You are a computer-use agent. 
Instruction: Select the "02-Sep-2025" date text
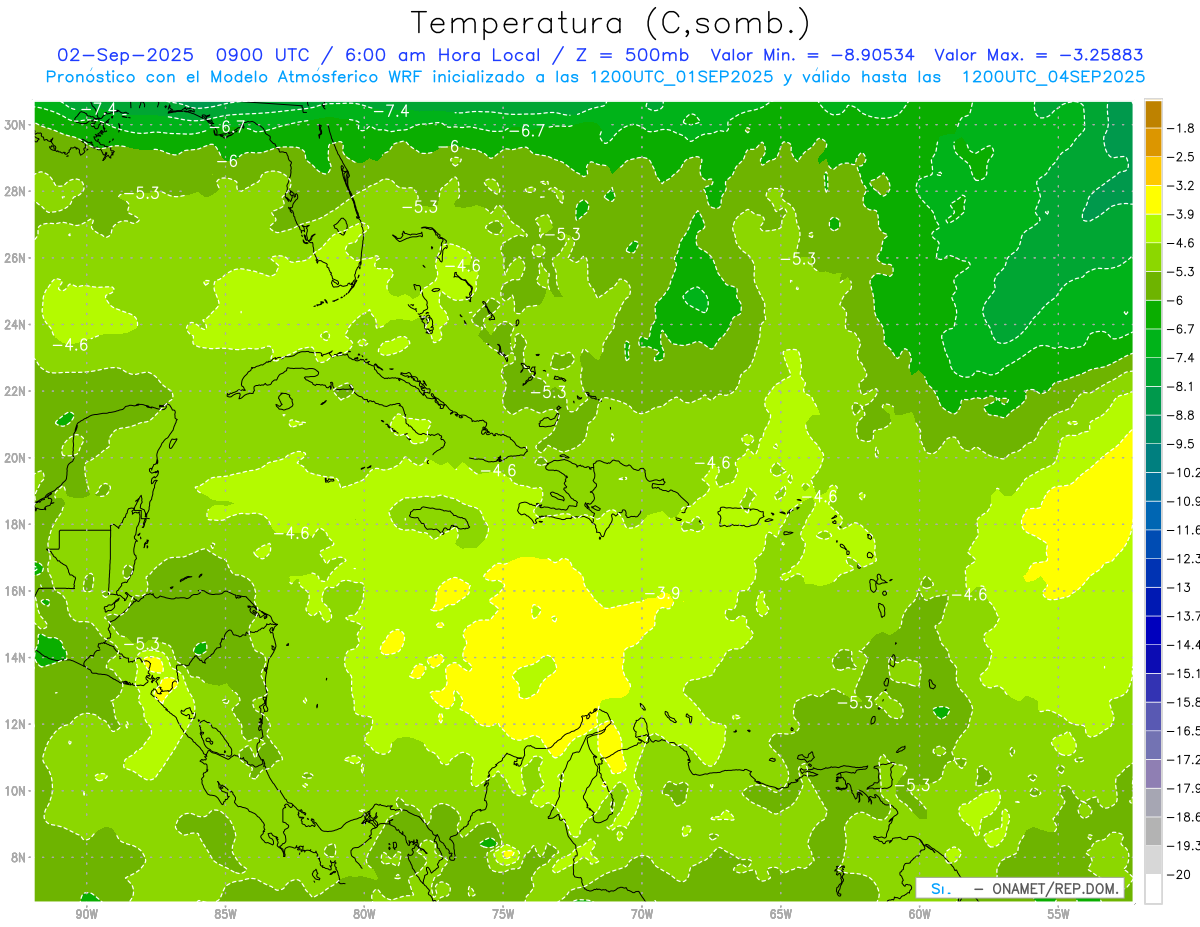(124, 56)
